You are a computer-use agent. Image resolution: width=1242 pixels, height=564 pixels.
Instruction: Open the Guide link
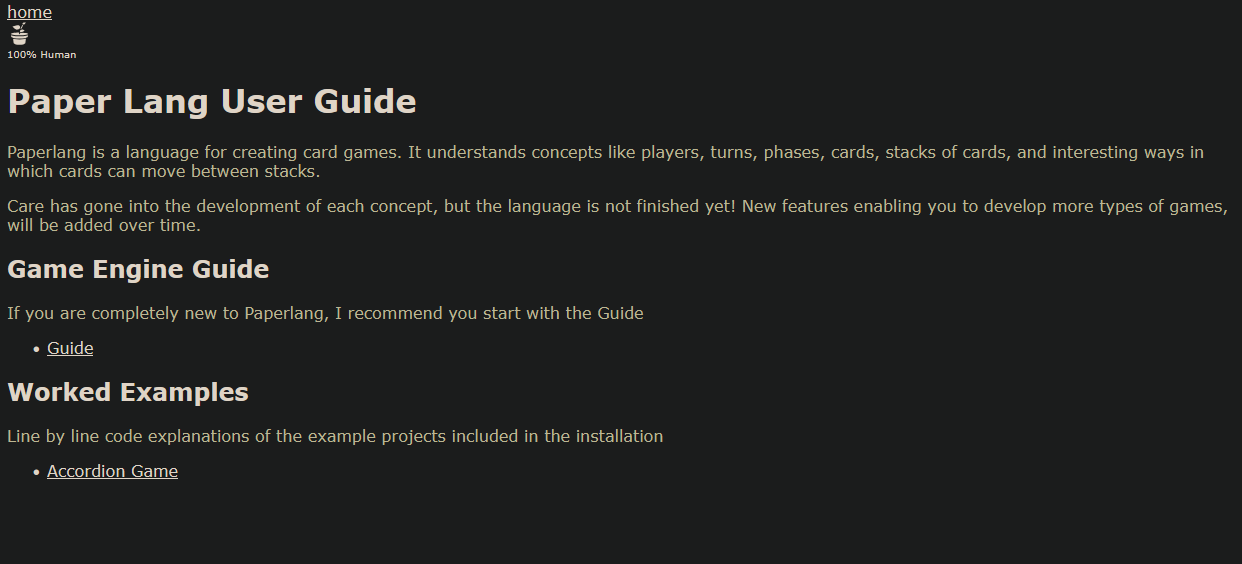click(x=70, y=348)
